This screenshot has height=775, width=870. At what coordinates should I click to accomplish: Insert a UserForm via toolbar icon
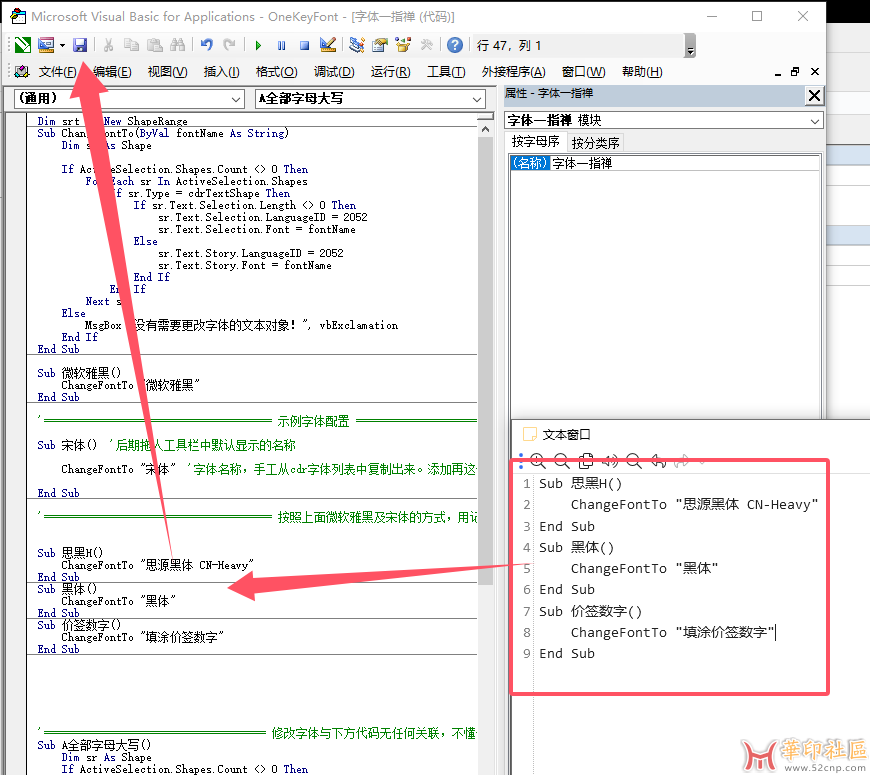click(x=45, y=45)
